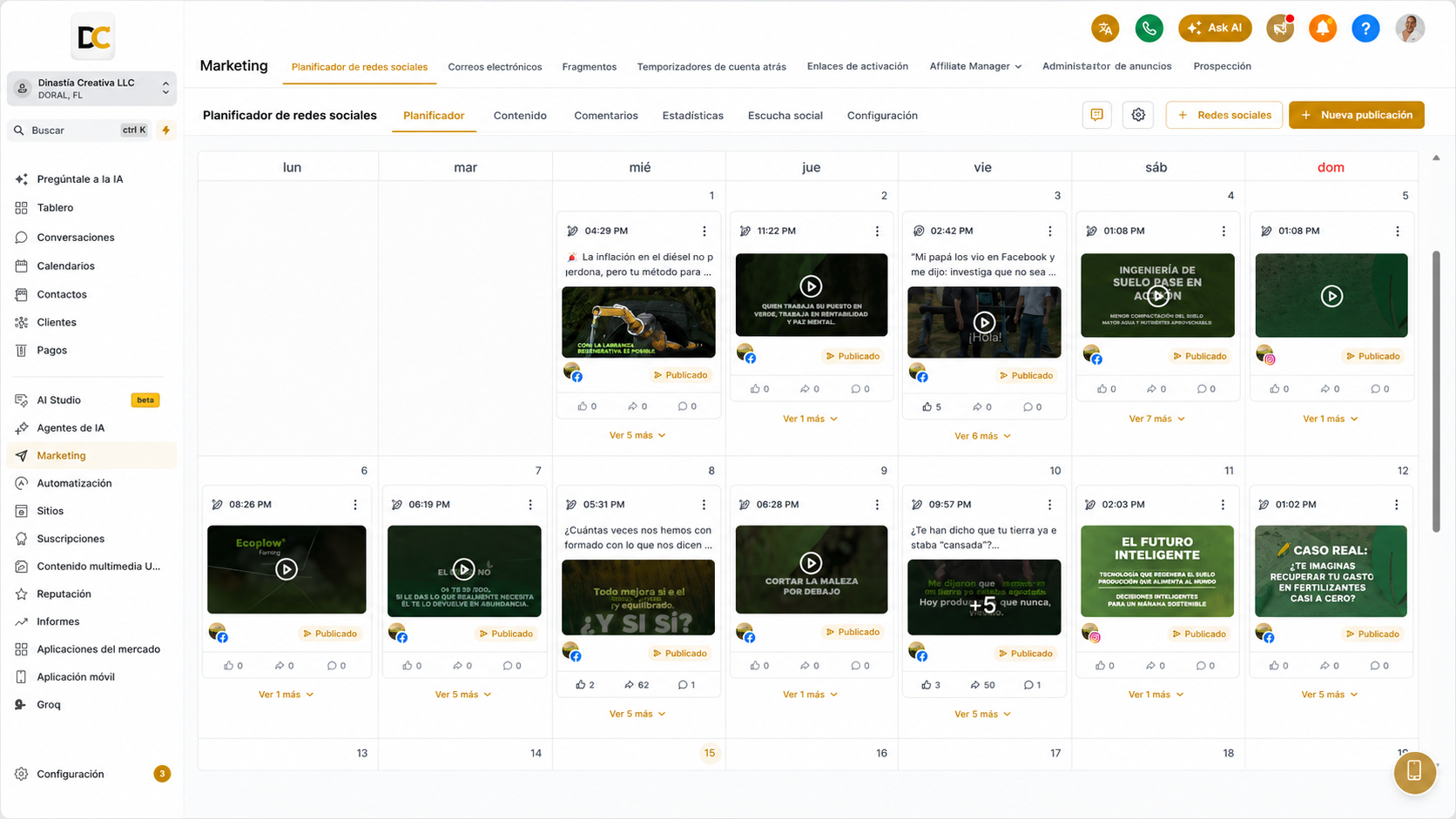Screen dimensions: 1456x819
Task: Click the calendar vertical scrollbar
Action: (x=1436, y=392)
